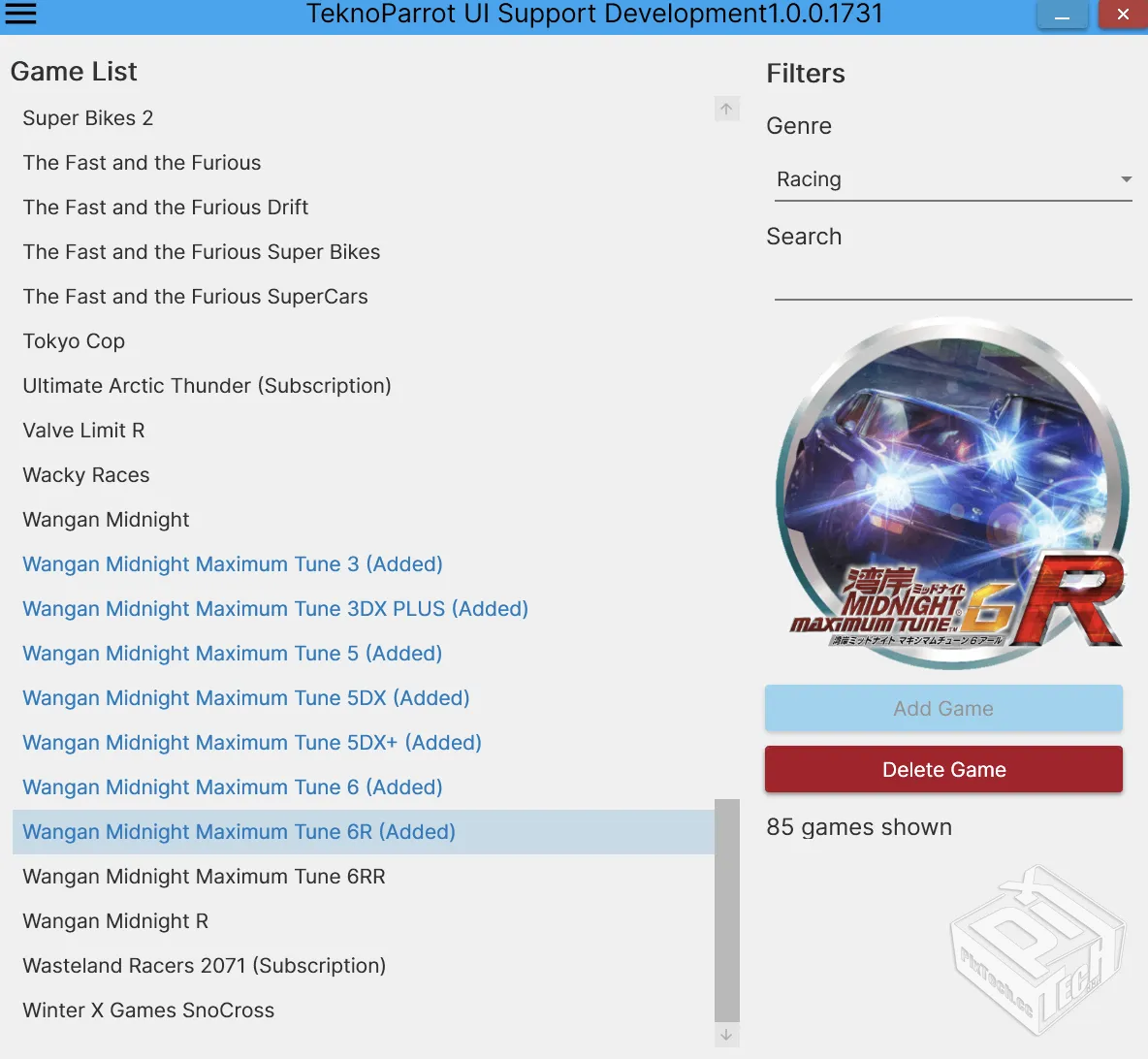Select Wangan Midnight Maximum Tune 5DX+ entry
This screenshot has width=1148, height=1059.
(x=252, y=743)
